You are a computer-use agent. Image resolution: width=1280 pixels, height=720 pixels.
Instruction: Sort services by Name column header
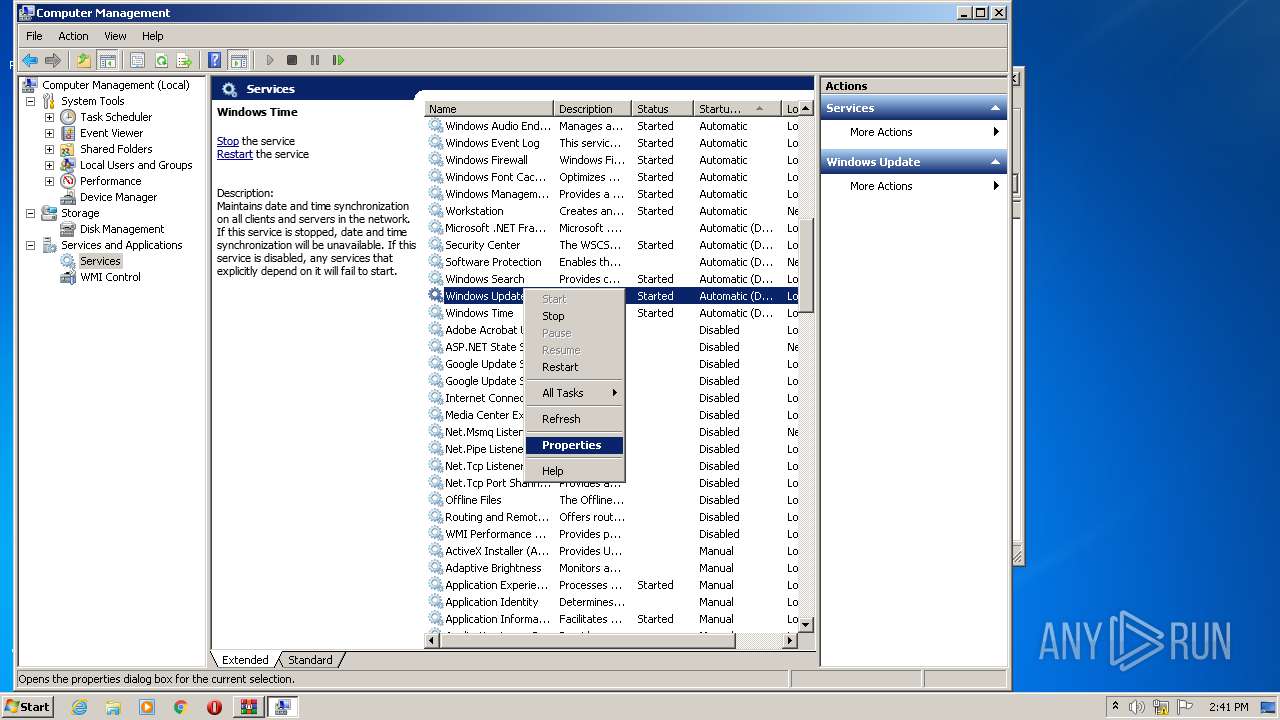tap(489, 109)
